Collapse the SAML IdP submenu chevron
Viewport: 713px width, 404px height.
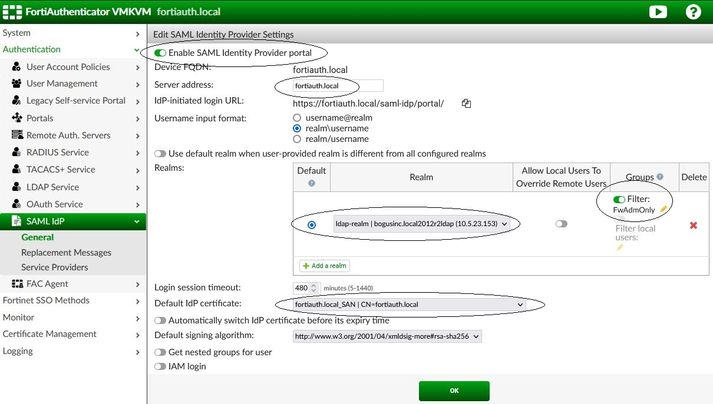pyautogui.click(x=137, y=222)
